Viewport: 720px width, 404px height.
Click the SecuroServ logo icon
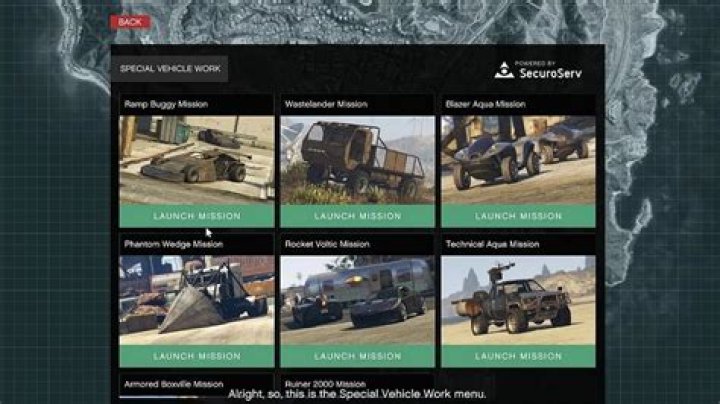(504, 70)
